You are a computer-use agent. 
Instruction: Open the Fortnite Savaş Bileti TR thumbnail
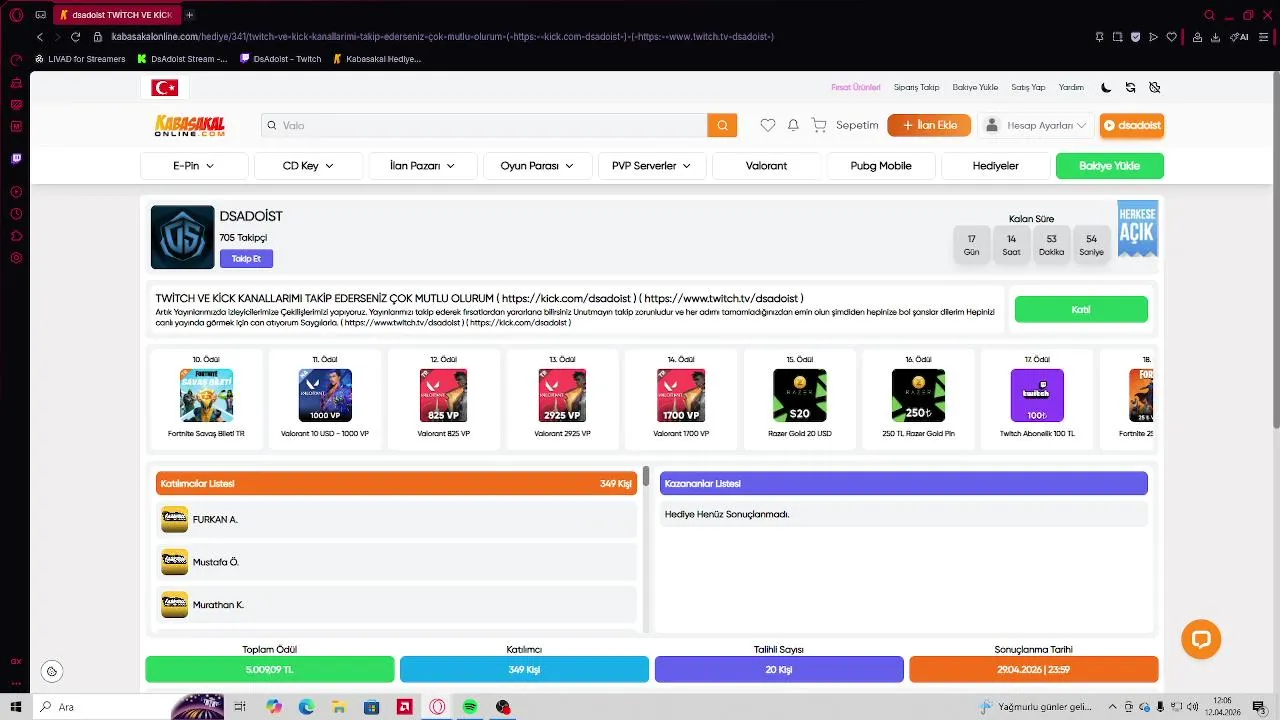[206, 396]
